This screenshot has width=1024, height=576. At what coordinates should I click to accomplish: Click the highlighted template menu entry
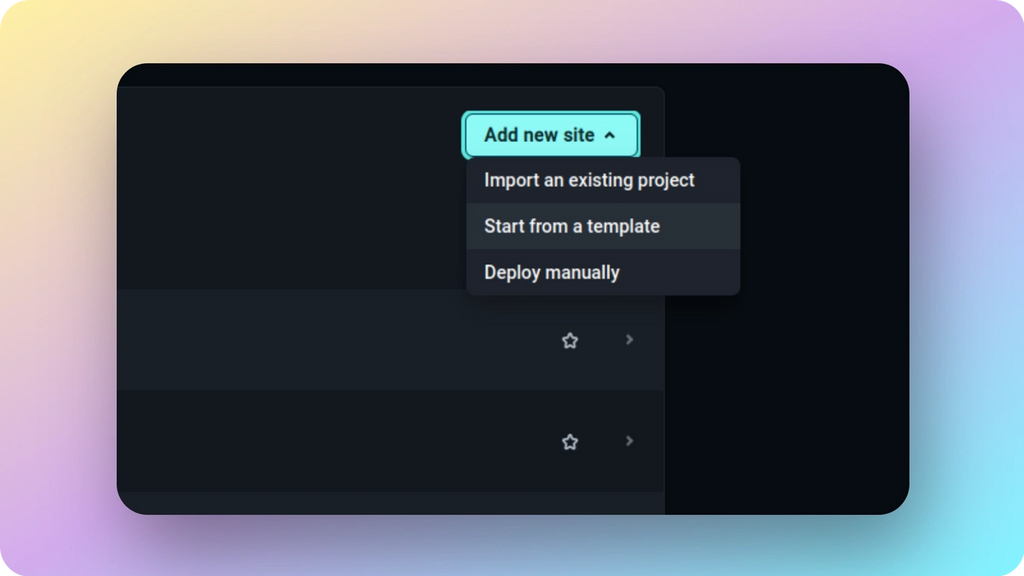603,226
